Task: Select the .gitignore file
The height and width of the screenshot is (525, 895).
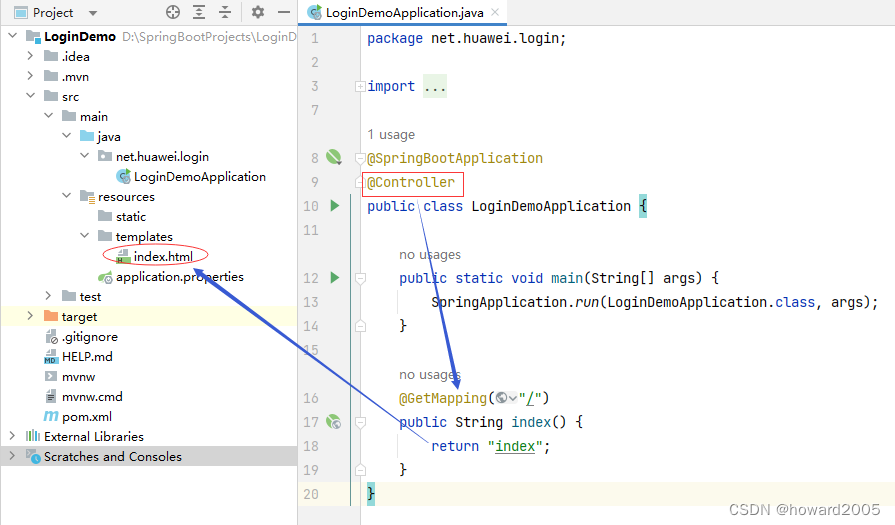Action: (x=90, y=337)
